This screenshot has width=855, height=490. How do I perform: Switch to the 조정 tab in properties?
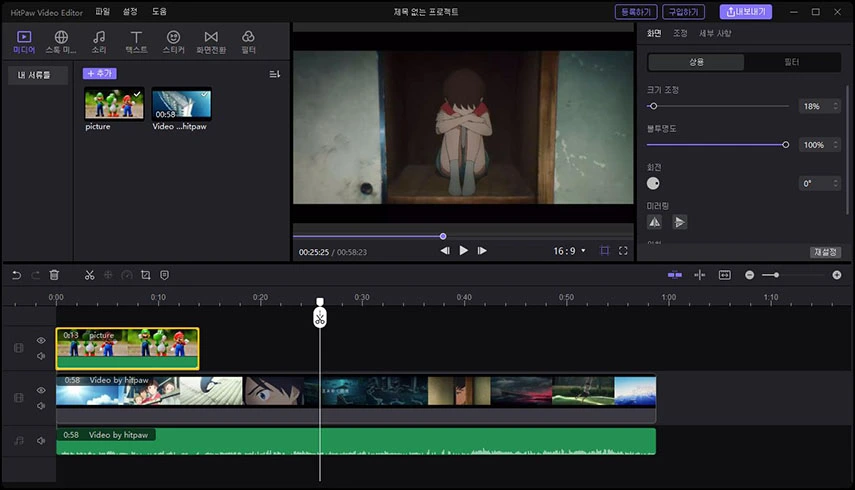(x=680, y=33)
